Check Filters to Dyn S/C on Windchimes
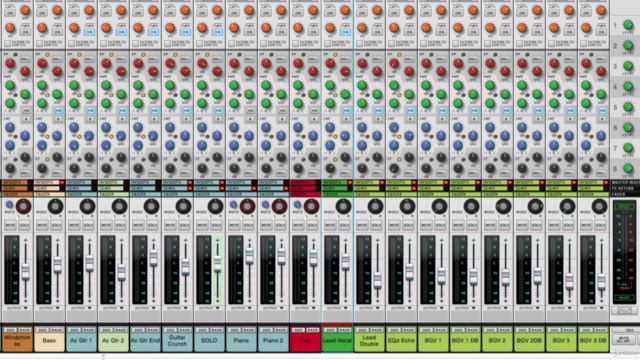The image size is (640, 360). [7, 43]
